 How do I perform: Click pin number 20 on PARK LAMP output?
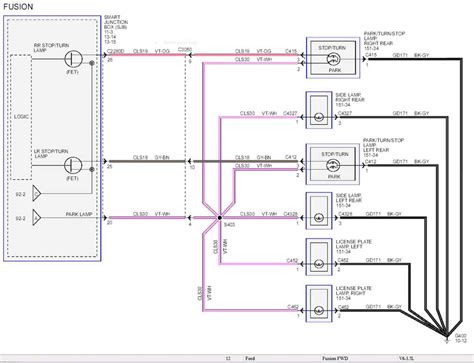coord(110,223)
